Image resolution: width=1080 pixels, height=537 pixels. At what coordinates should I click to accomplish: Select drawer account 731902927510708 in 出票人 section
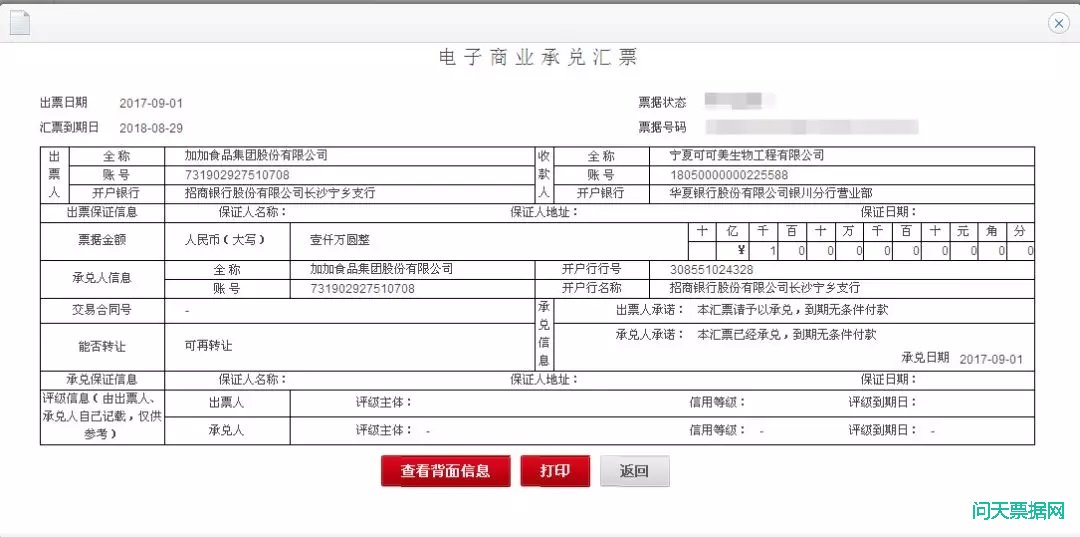click(x=237, y=175)
